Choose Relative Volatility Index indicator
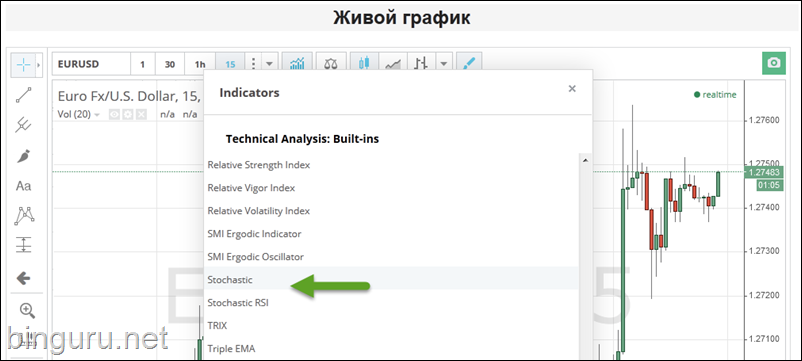The width and height of the screenshot is (802, 361). 391,211
